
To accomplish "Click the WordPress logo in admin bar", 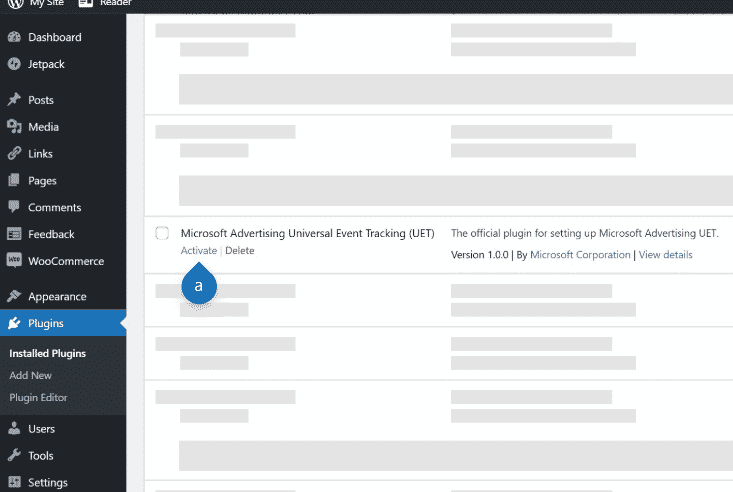I will (x=16, y=4).
